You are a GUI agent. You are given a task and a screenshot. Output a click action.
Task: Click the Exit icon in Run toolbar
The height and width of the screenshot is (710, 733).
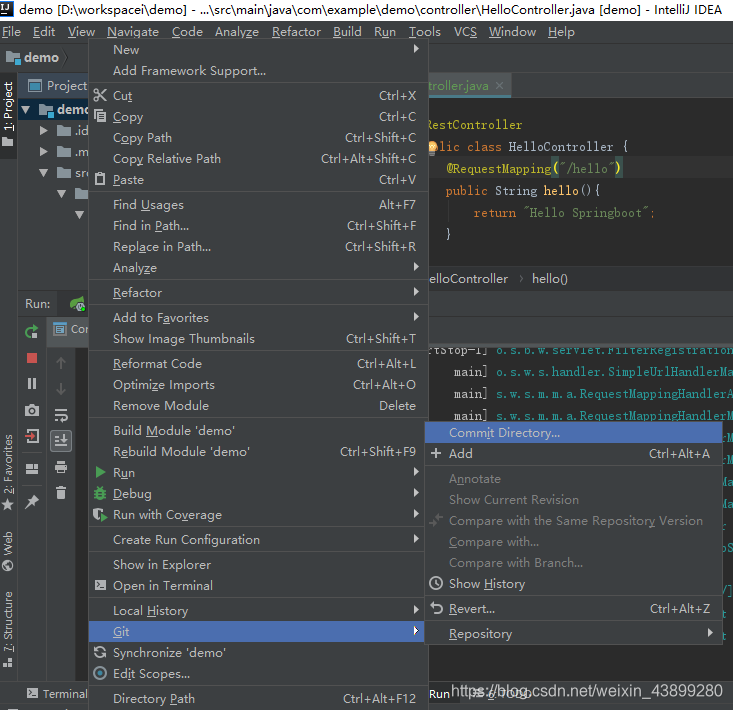pyautogui.click(x=32, y=436)
